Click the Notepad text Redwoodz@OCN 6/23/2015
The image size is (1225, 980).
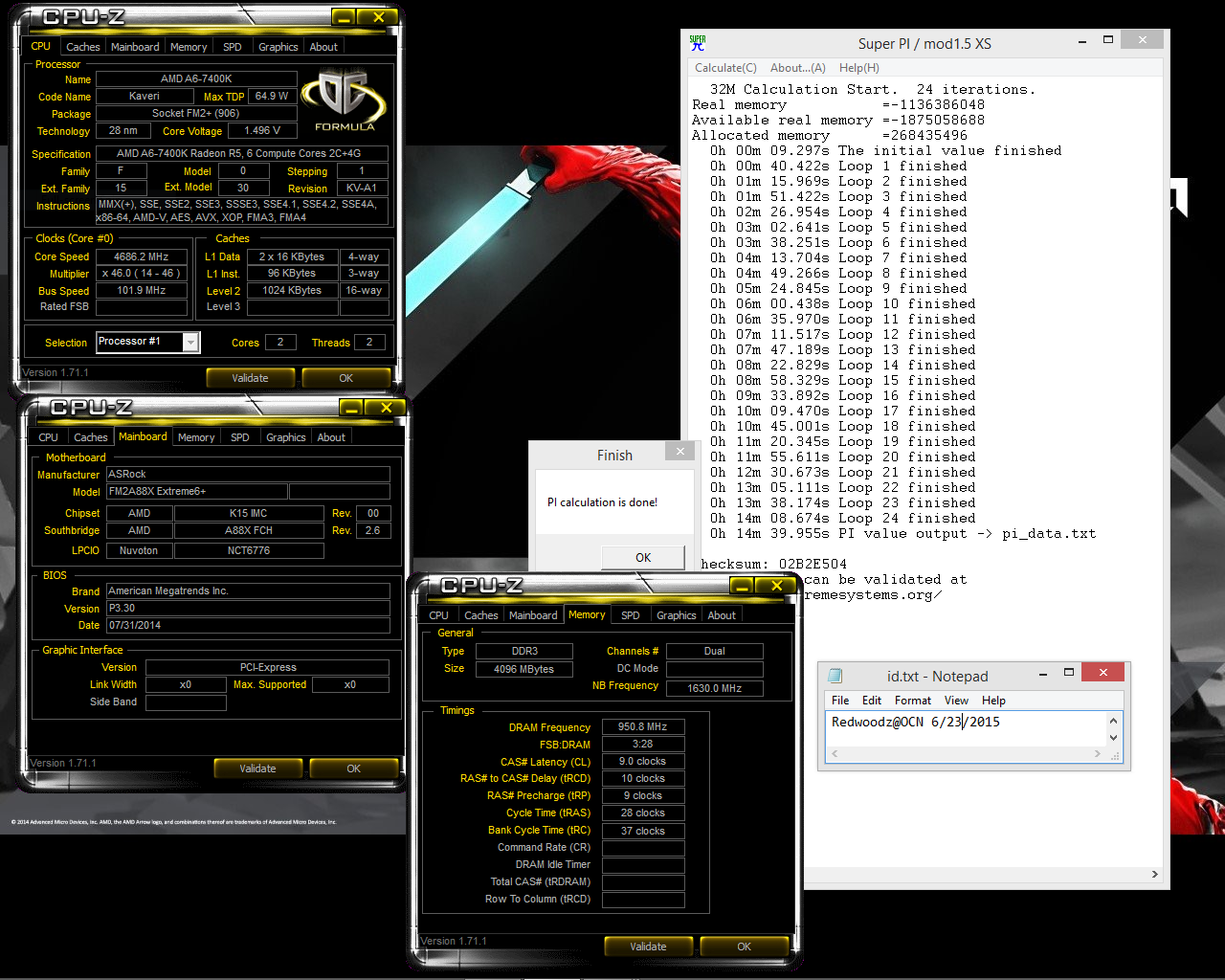[916, 723]
